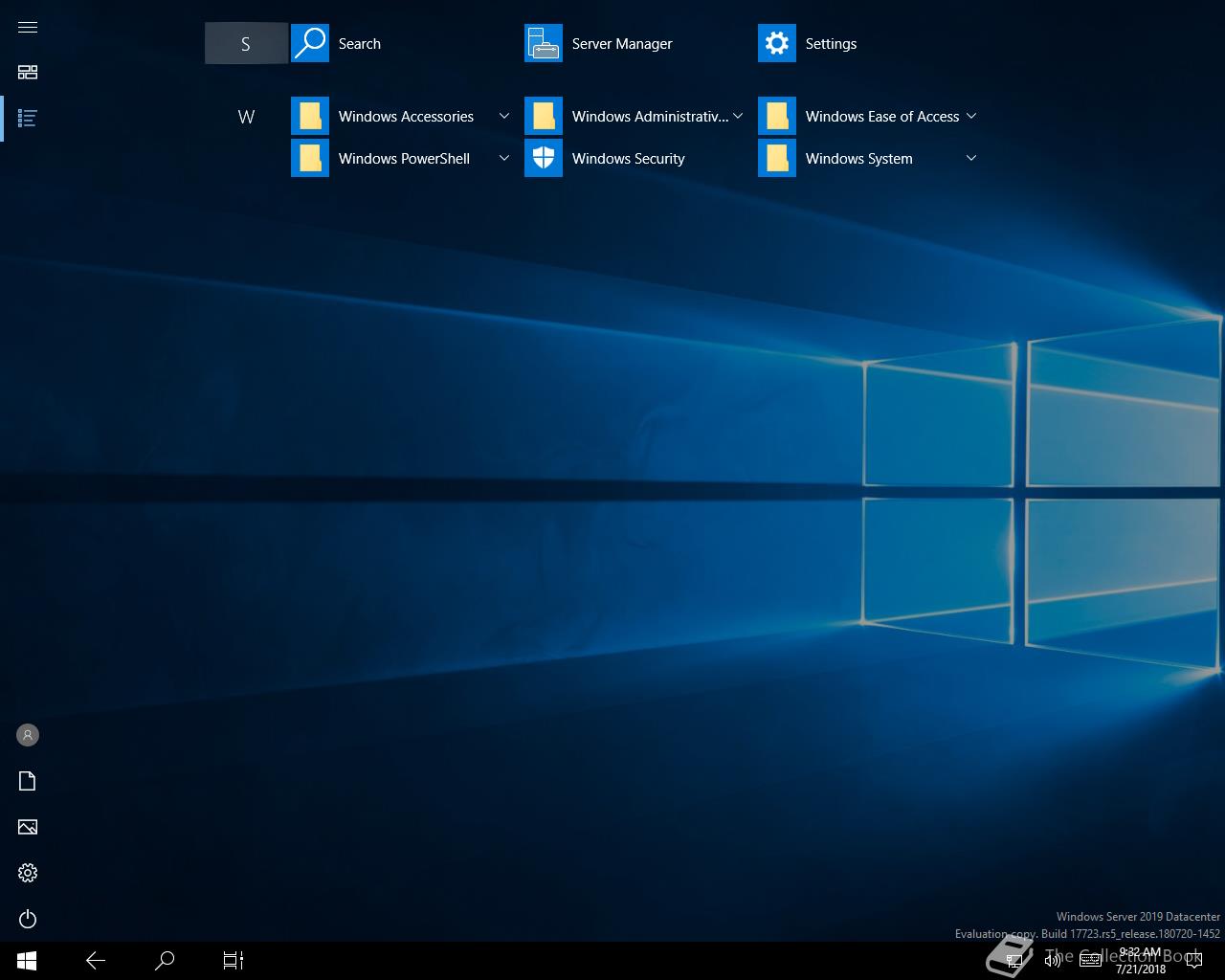Expand the Start hamburger menu
Viewport: 1225px width, 980px height.
coord(28,27)
